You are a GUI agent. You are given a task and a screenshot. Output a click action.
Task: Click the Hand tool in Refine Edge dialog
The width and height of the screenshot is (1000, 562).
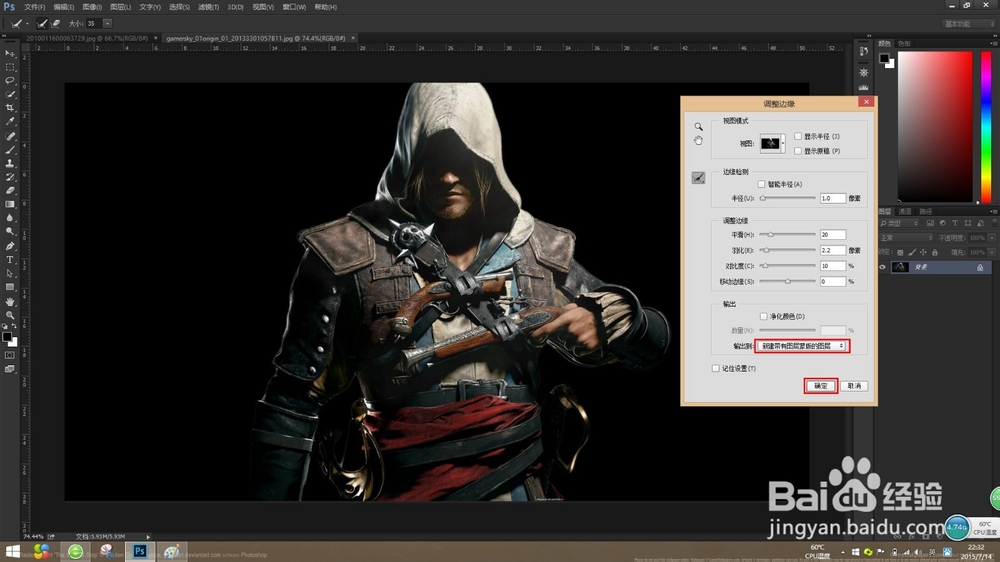(698, 140)
